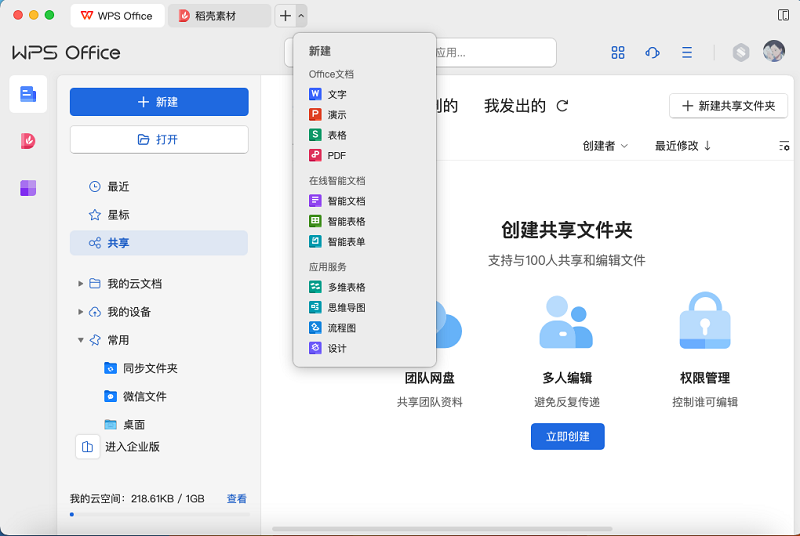Click the 权限管理 lock illustration
The width and height of the screenshot is (800, 536).
click(705, 320)
